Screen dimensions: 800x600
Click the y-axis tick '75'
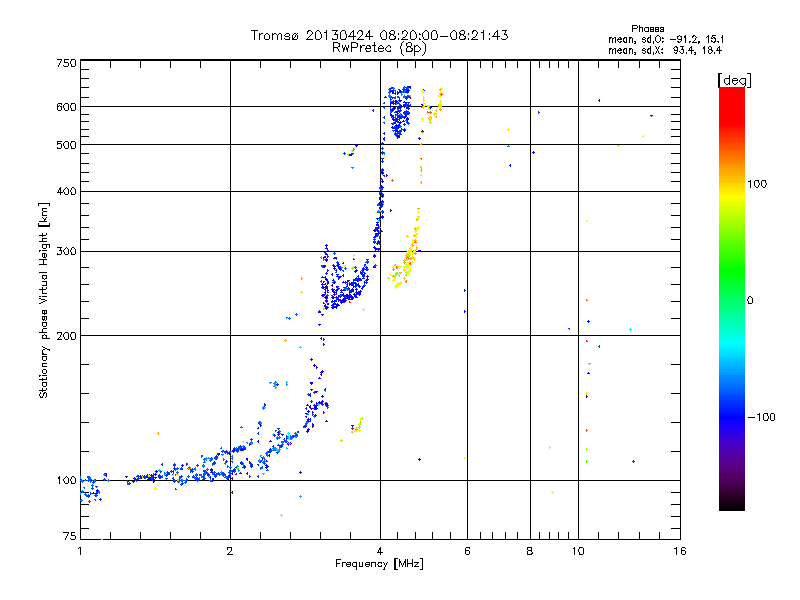tap(69, 536)
